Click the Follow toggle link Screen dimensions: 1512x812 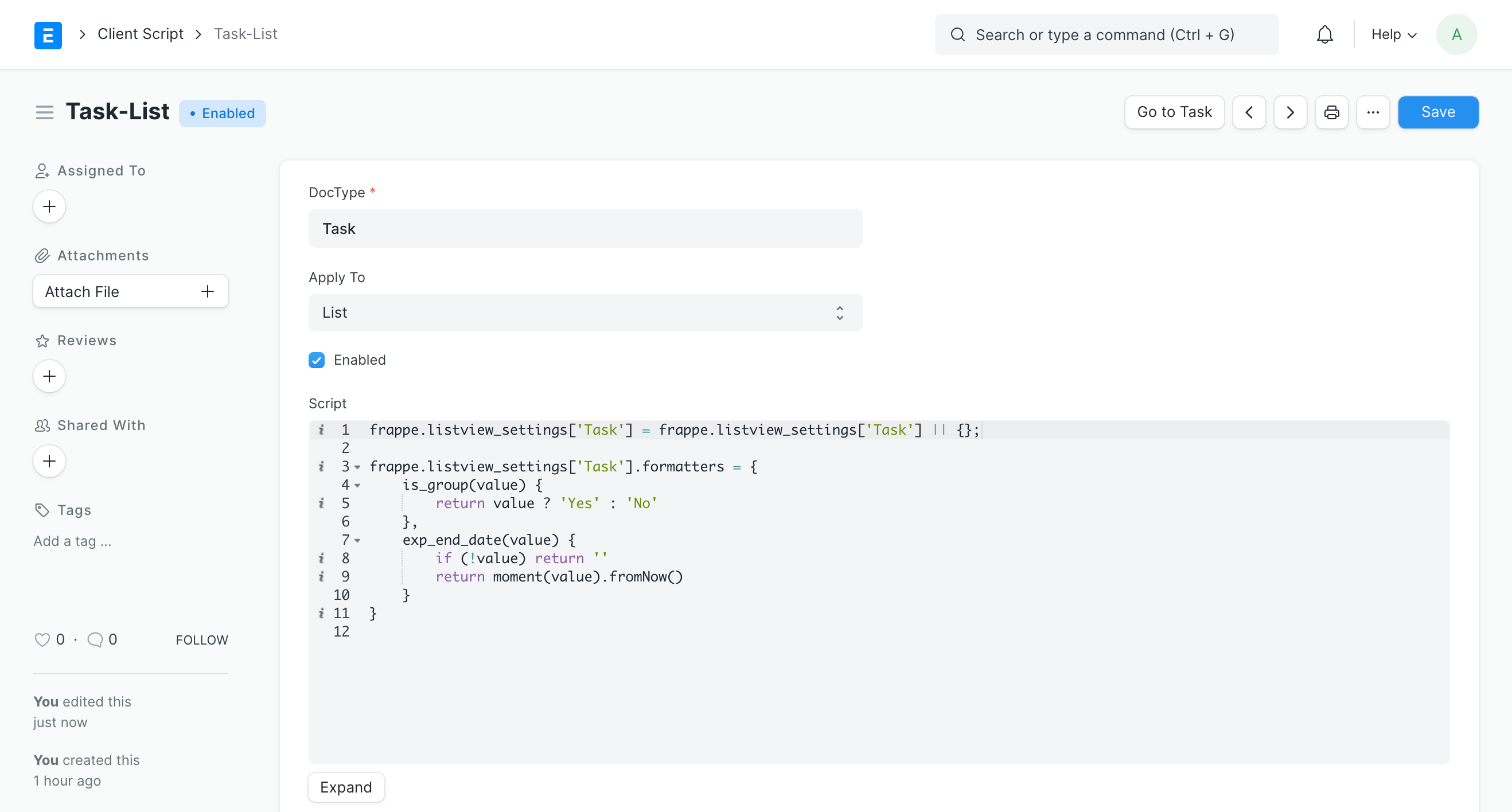click(x=202, y=639)
